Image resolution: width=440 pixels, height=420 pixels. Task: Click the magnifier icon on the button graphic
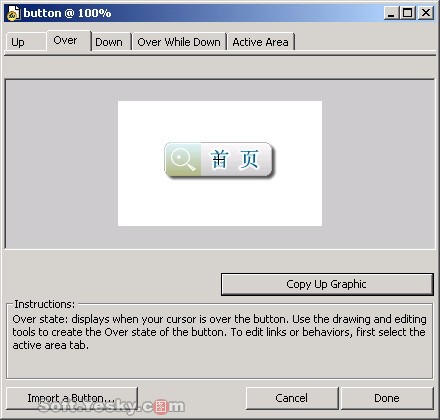(x=182, y=160)
